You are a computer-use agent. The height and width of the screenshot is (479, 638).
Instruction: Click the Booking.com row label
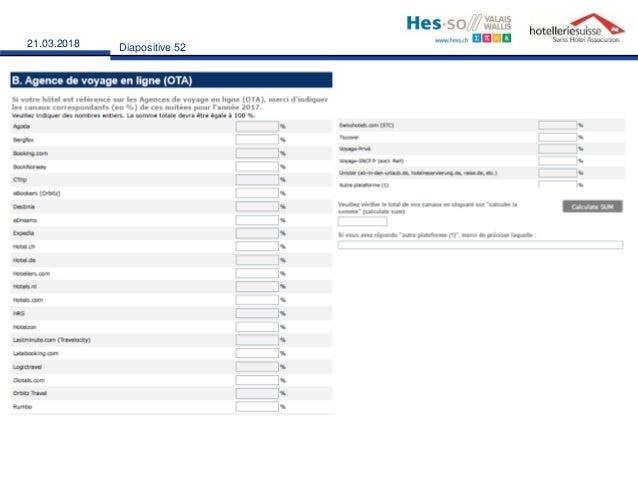(31, 153)
